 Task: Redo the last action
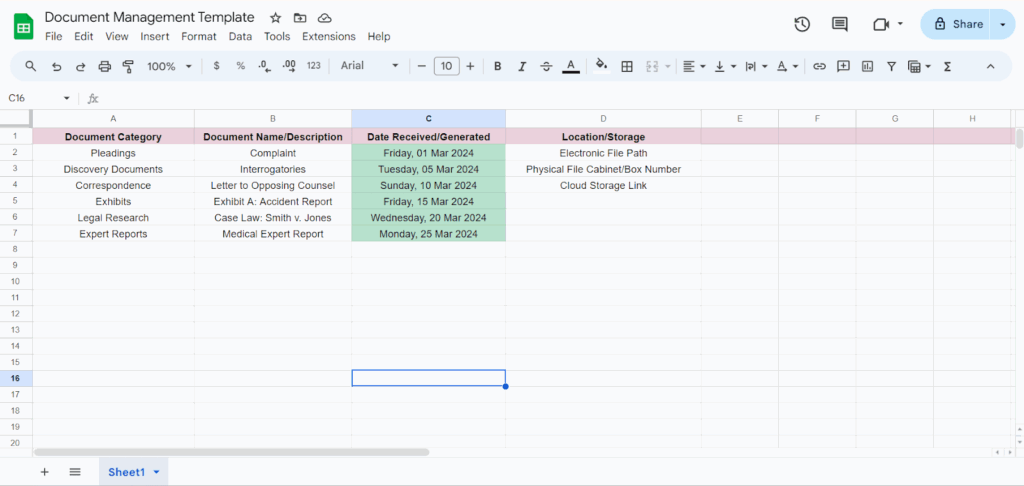(x=80, y=66)
